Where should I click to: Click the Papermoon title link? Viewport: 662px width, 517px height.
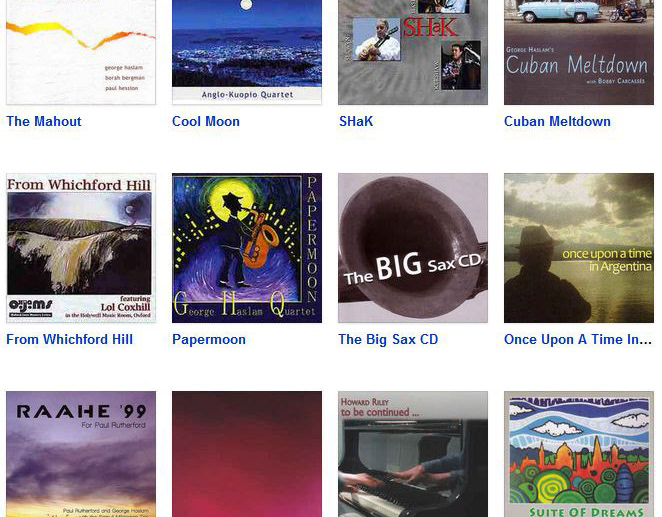click(209, 340)
